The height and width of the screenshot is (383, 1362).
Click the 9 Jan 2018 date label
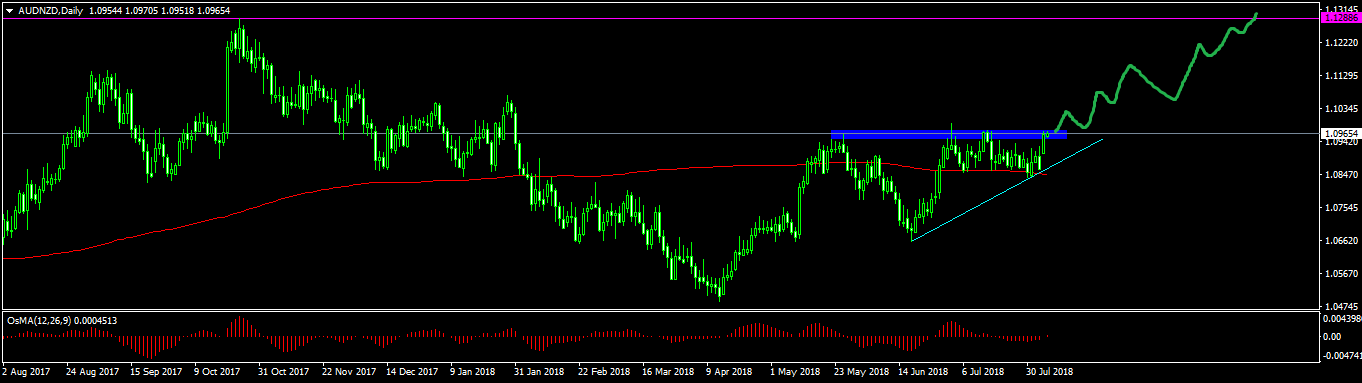tap(474, 371)
